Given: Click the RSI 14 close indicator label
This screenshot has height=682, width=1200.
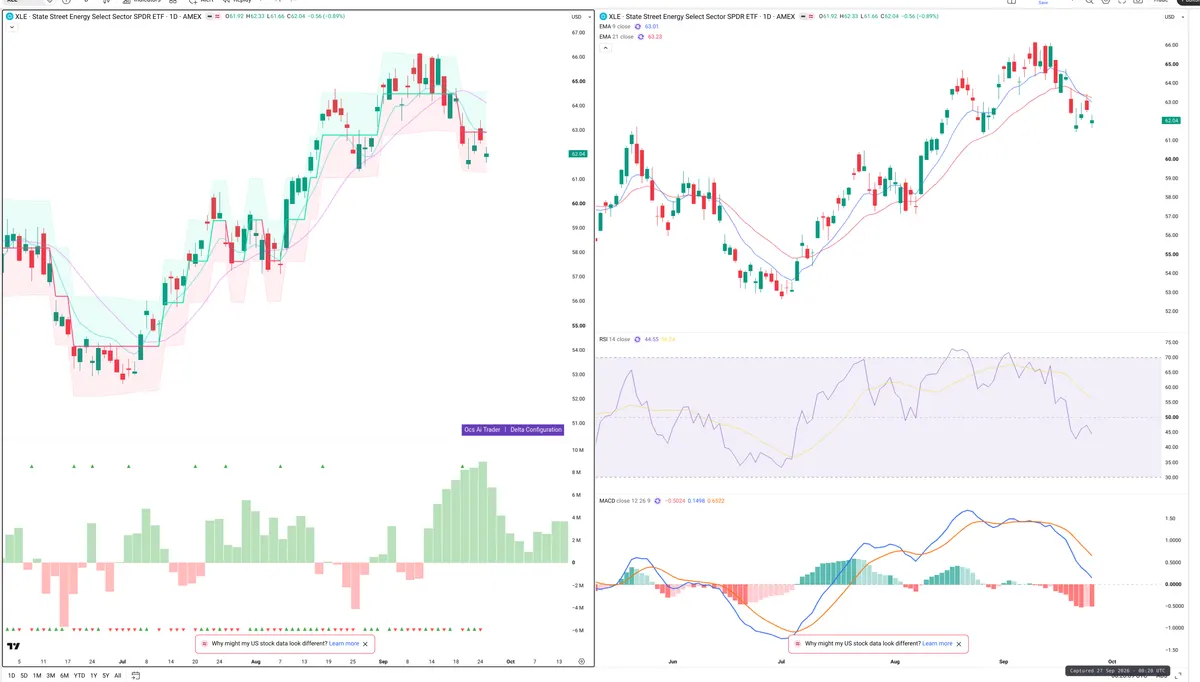Looking at the screenshot, I should click(x=614, y=339).
